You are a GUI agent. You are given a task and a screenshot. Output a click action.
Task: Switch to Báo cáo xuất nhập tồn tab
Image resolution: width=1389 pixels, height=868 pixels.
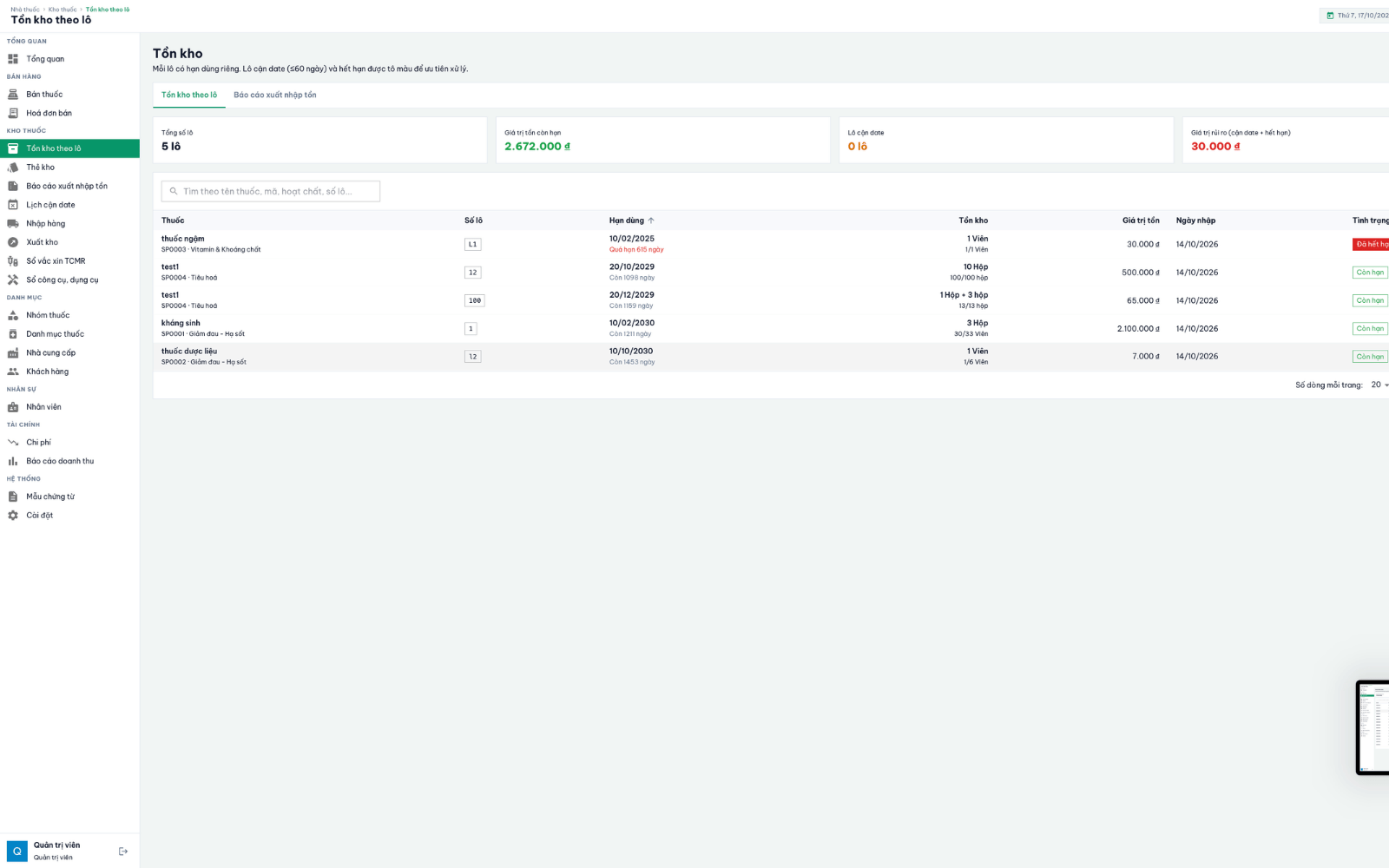pos(275,95)
